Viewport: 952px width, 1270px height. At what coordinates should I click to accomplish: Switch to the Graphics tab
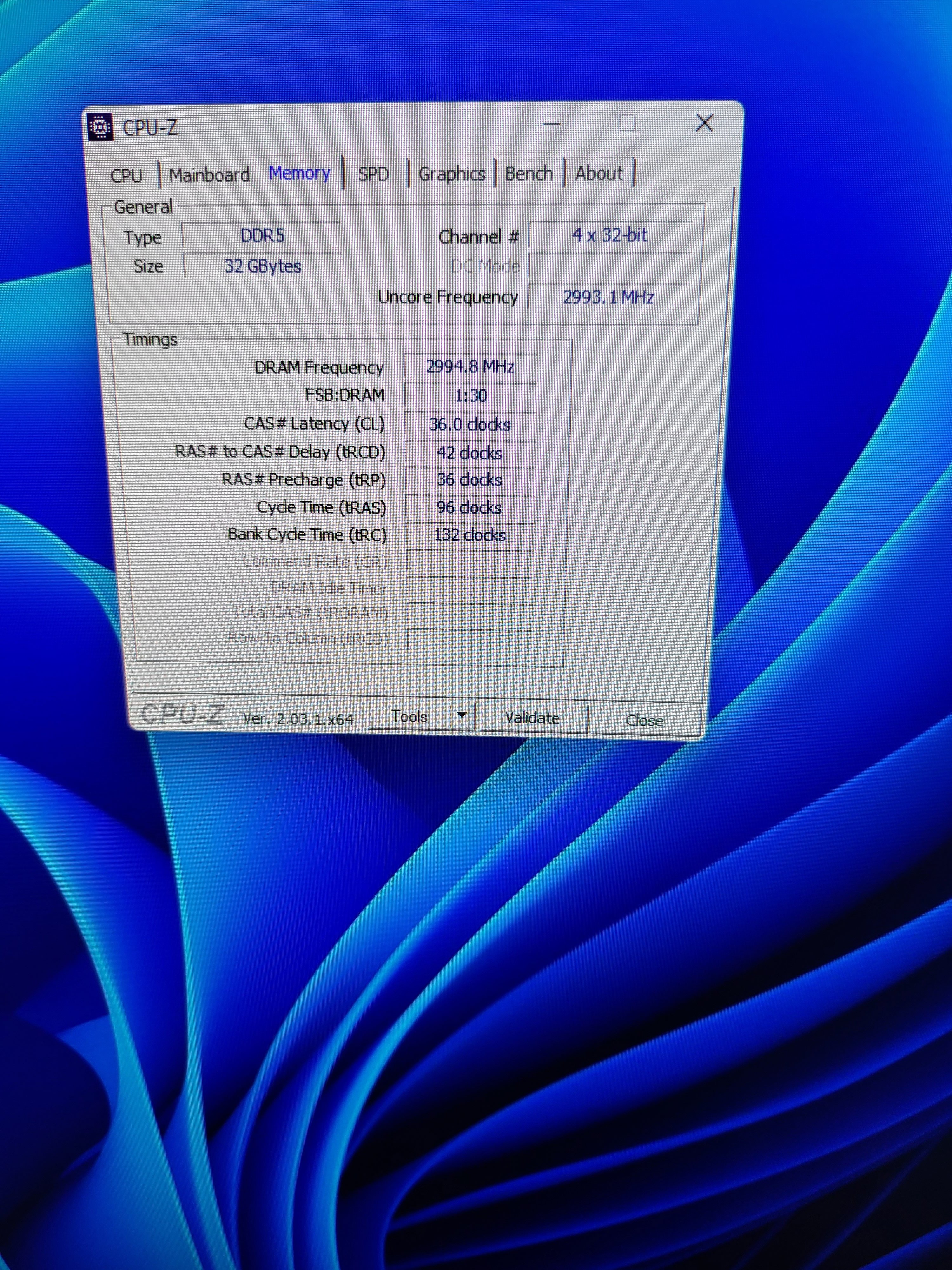[x=452, y=174]
